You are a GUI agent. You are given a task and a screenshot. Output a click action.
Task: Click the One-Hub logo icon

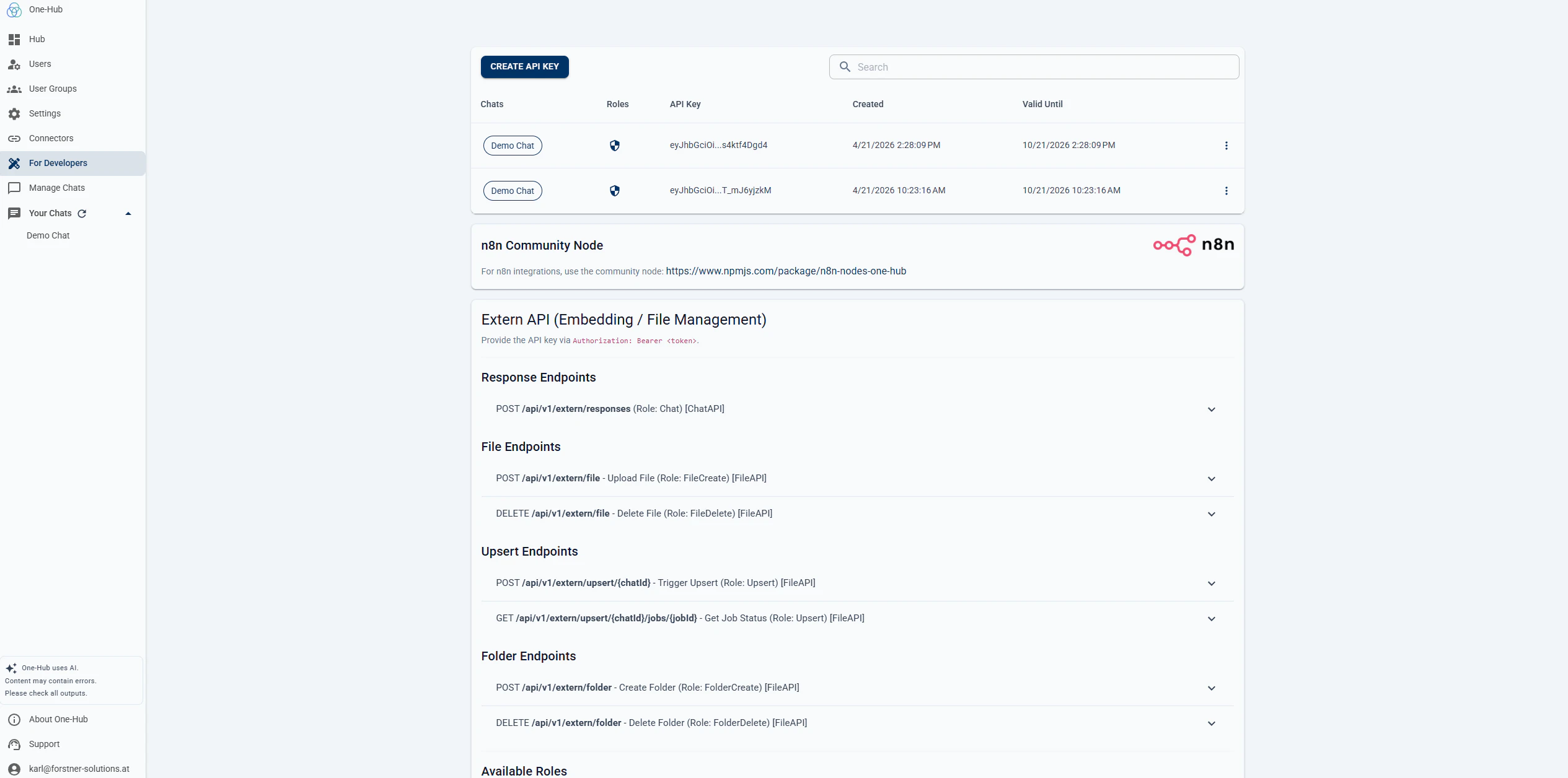click(x=14, y=10)
